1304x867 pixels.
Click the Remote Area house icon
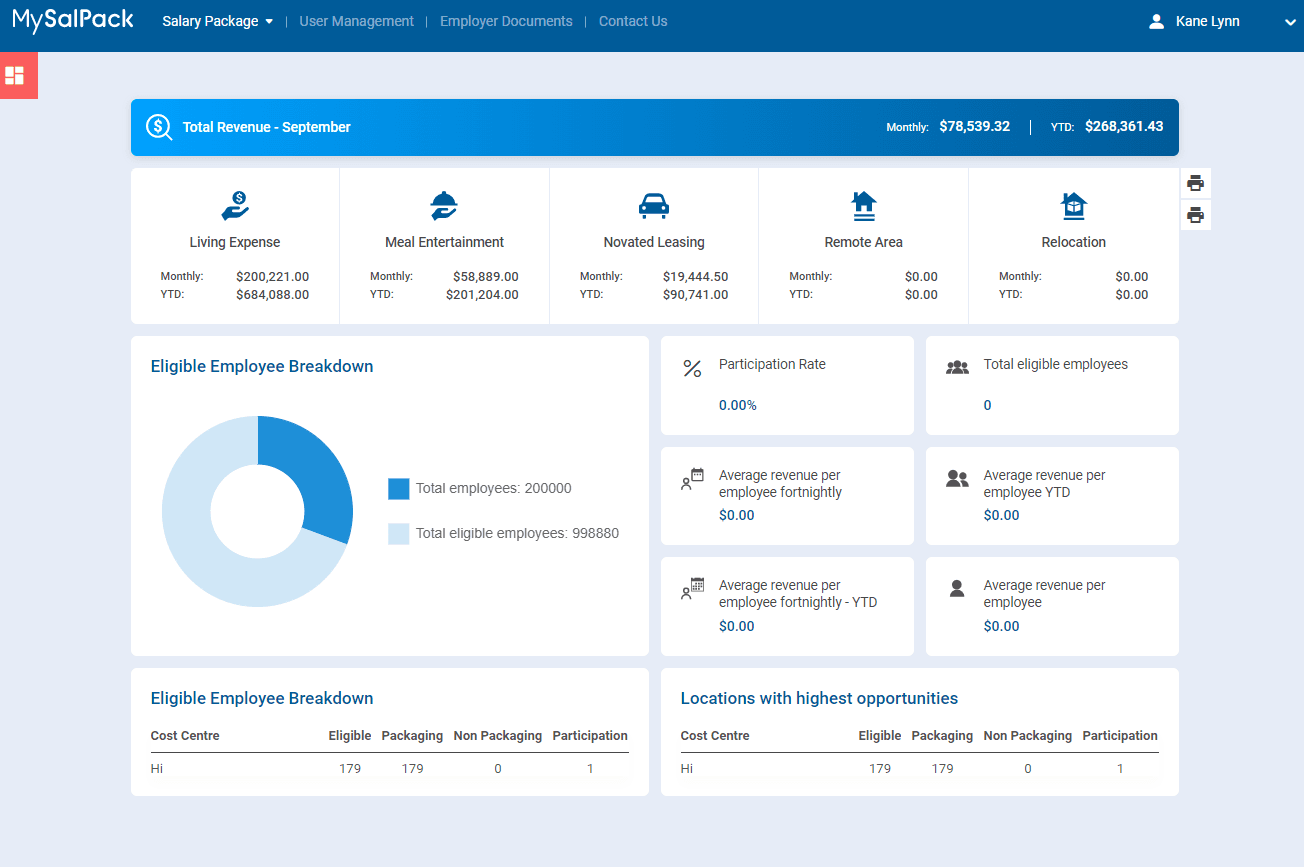(863, 206)
